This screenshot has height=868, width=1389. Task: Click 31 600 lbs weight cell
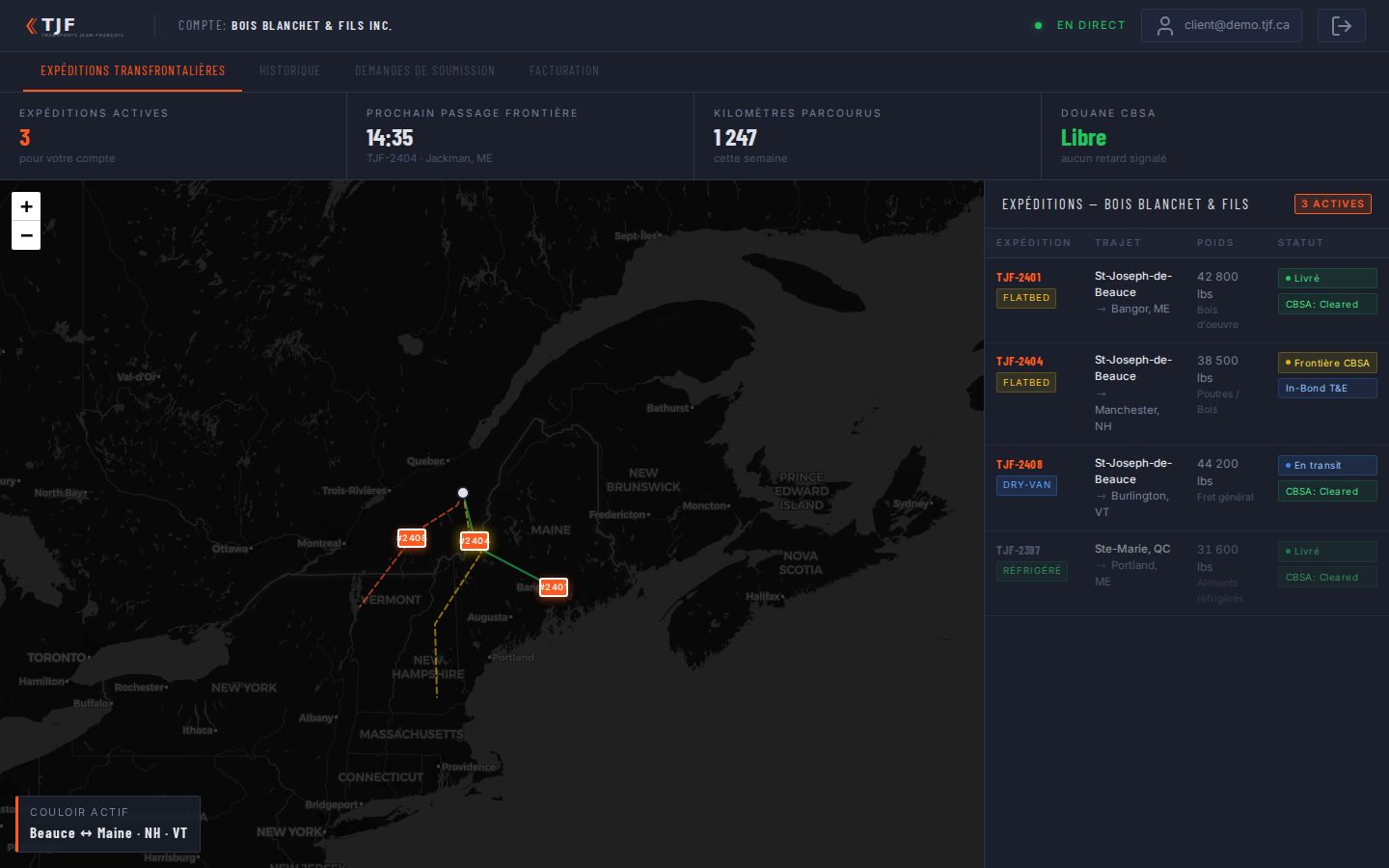pos(1217,558)
